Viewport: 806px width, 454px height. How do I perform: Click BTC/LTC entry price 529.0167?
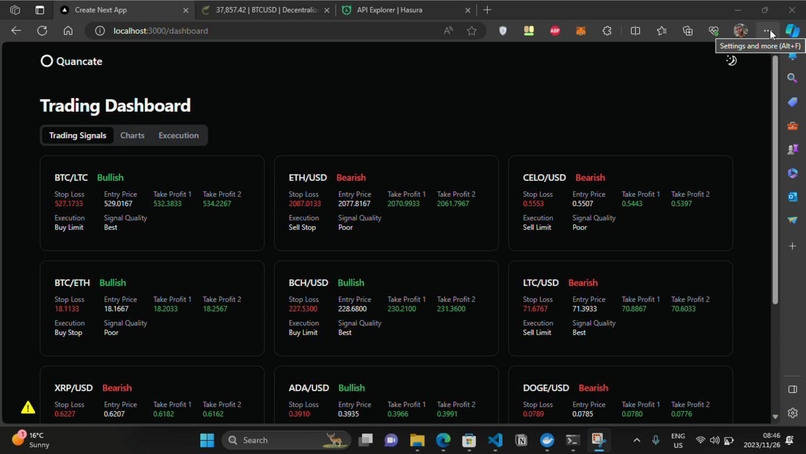coord(118,204)
